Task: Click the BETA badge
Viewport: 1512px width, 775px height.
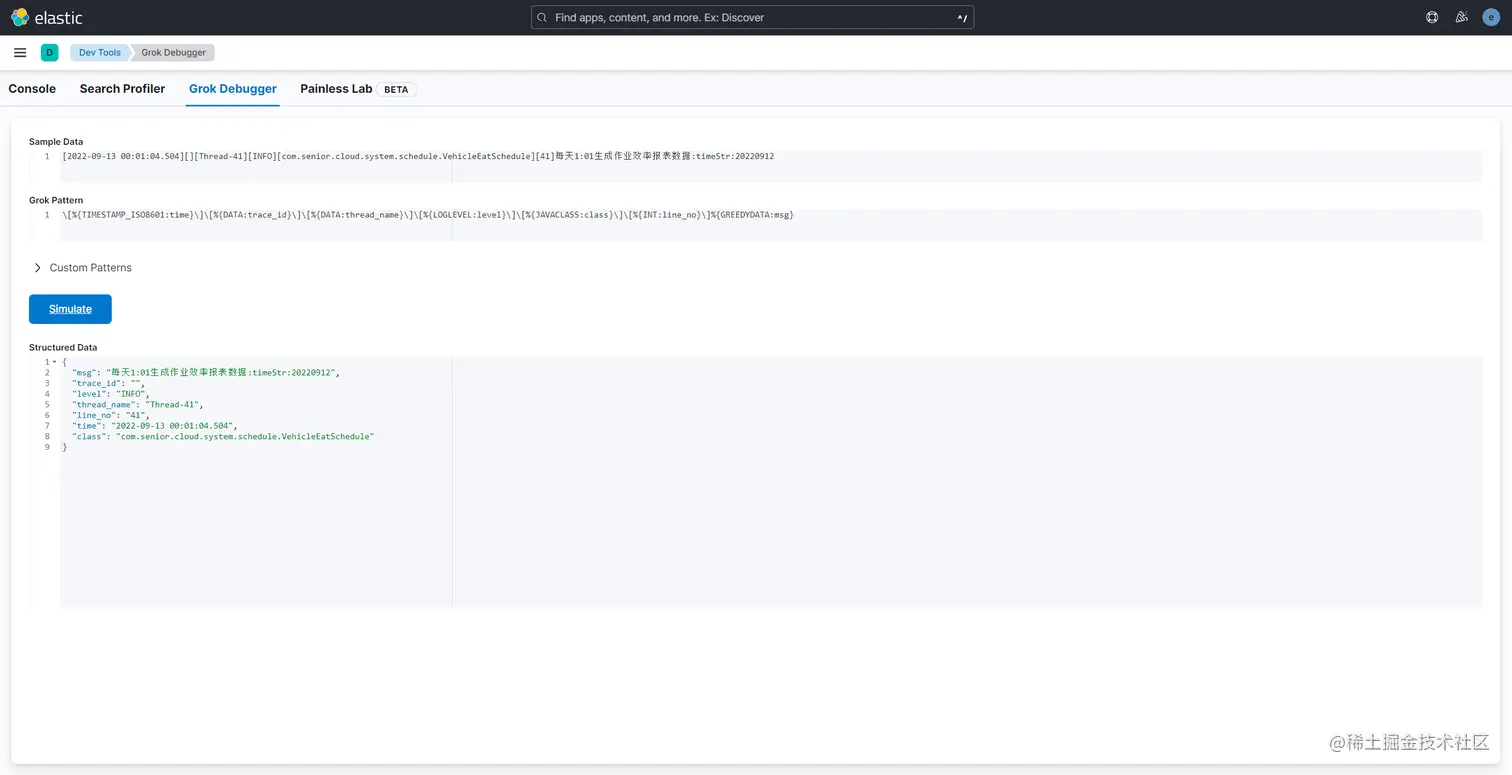Action: coord(396,89)
